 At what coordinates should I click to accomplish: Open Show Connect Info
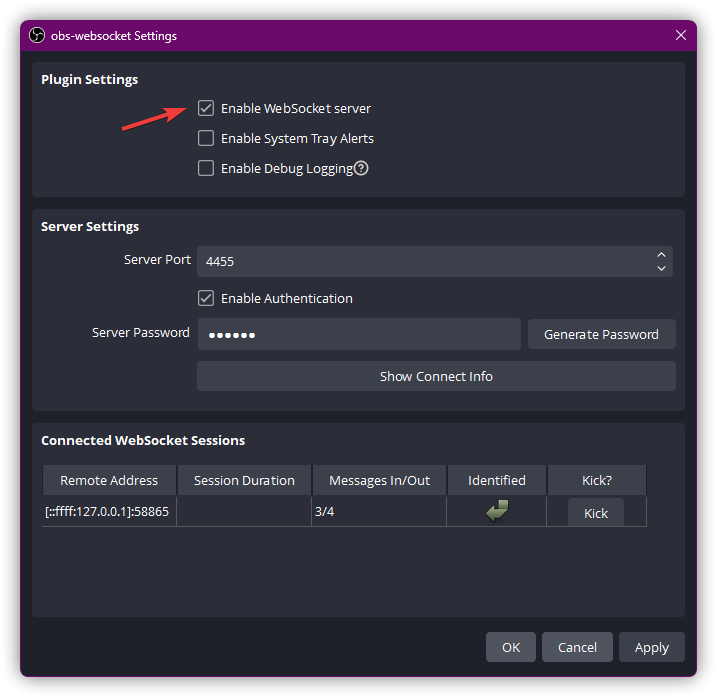pos(436,376)
